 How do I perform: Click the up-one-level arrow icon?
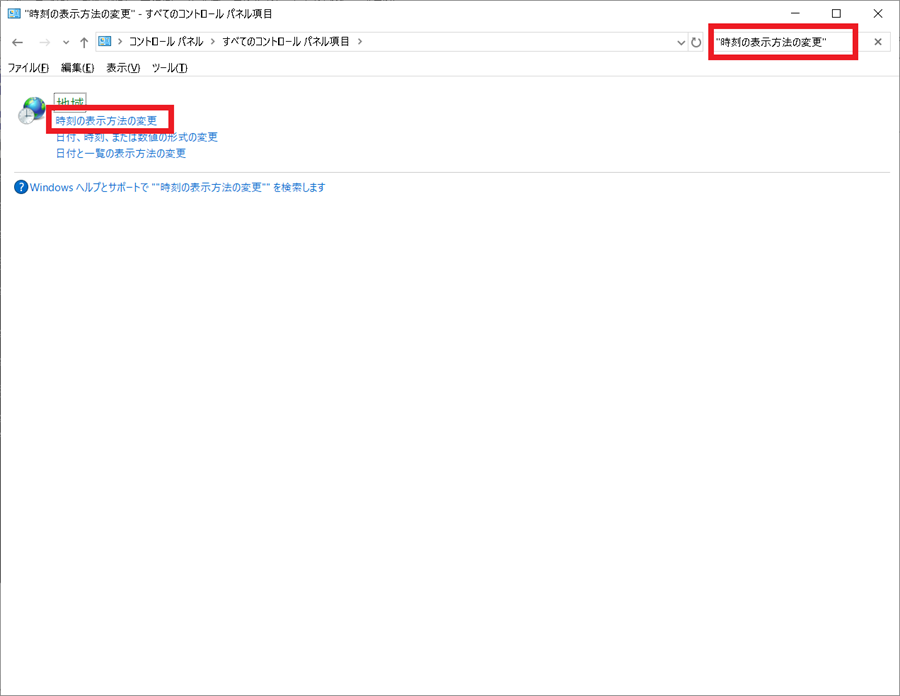pyautogui.click(x=84, y=42)
